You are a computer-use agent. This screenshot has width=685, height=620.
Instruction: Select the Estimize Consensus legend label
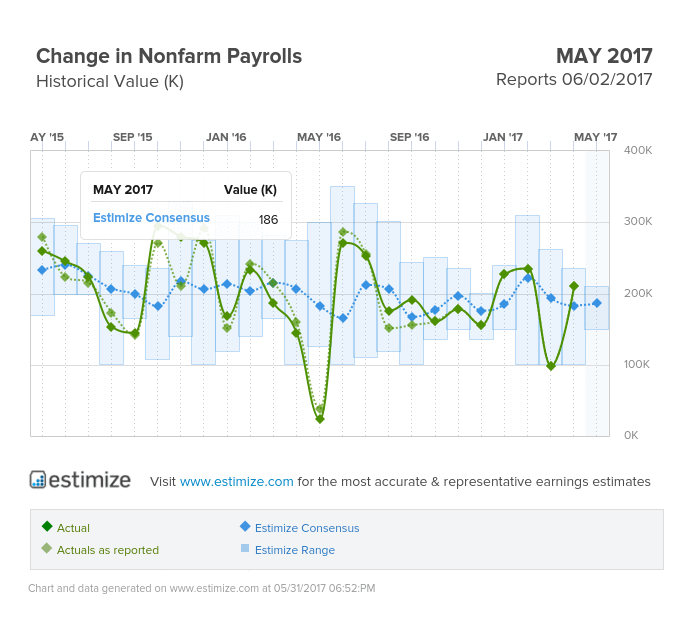tap(307, 528)
